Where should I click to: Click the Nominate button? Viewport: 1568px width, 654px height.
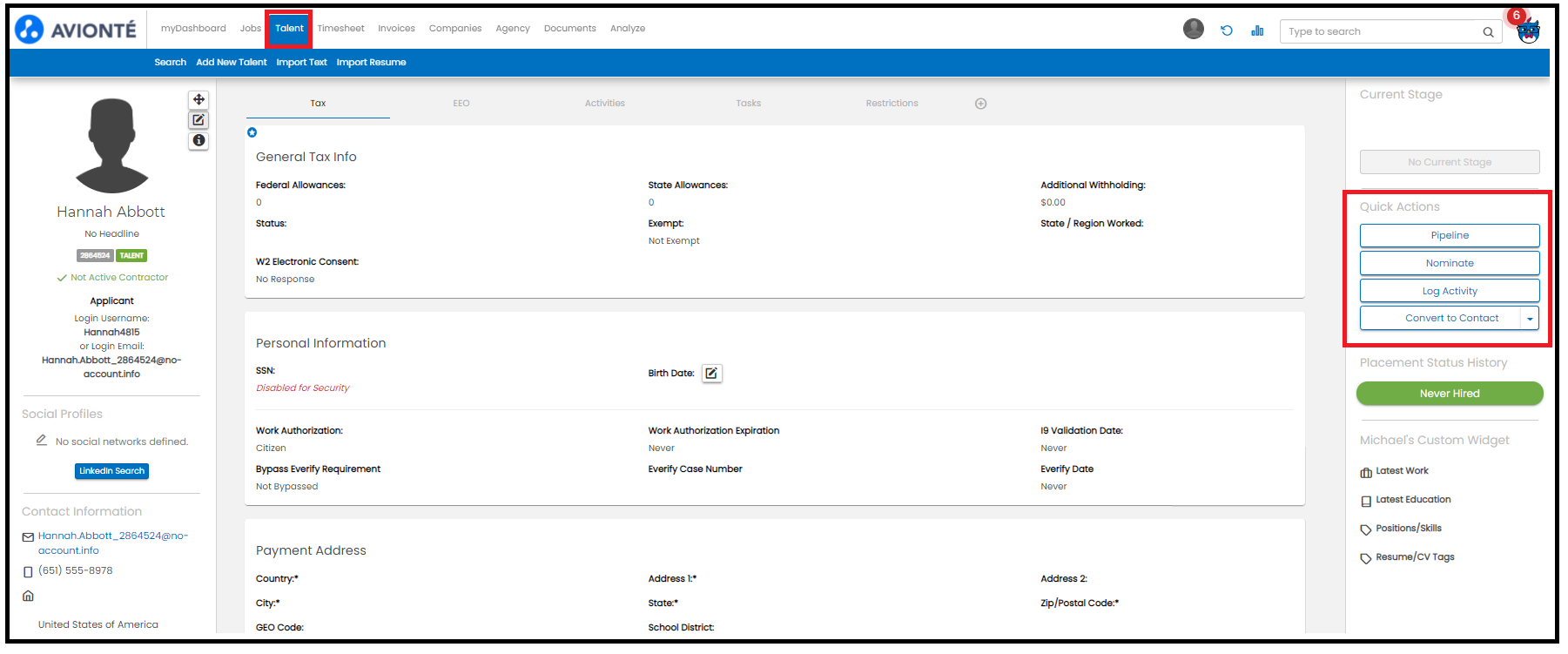point(1450,264)
